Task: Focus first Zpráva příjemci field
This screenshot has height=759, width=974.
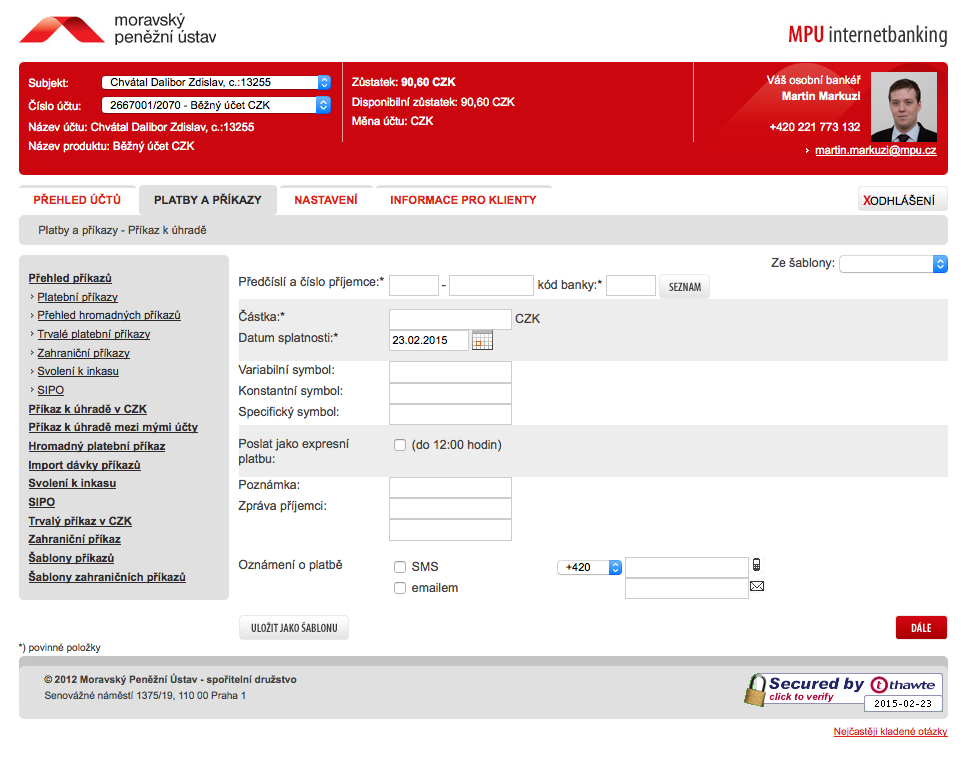Action: tap(450, 508)
